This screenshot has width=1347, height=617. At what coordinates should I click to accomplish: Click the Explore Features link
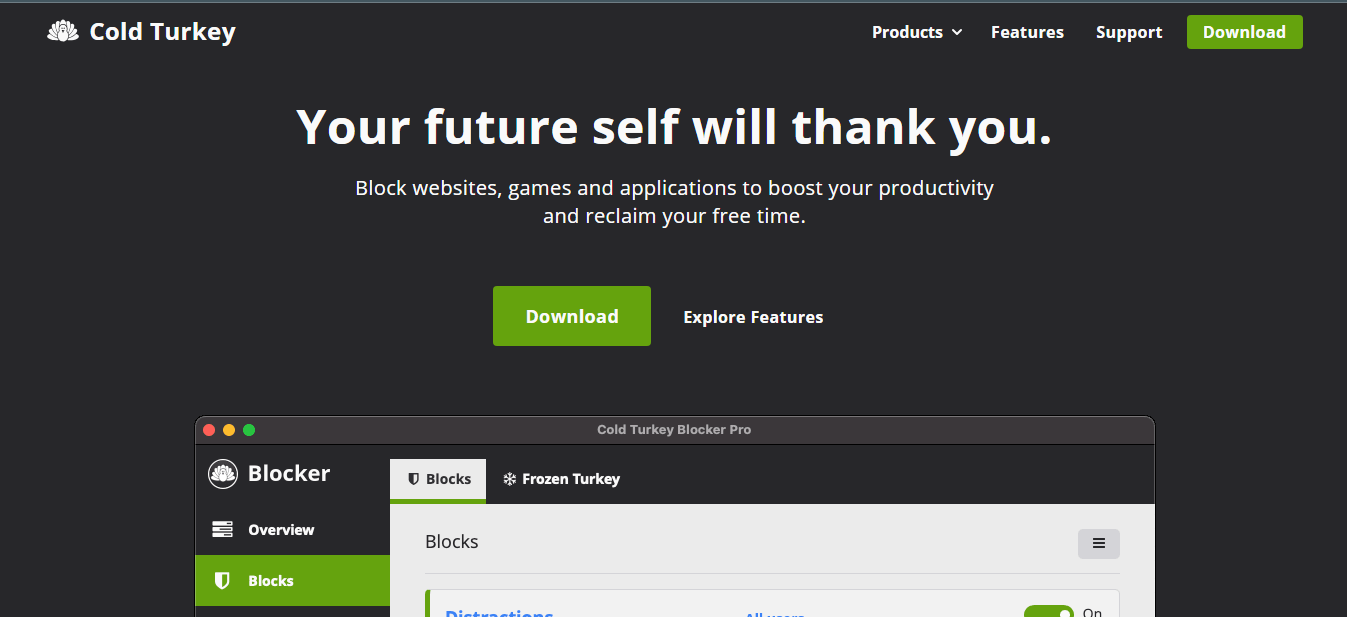click(x=753, y=317)
